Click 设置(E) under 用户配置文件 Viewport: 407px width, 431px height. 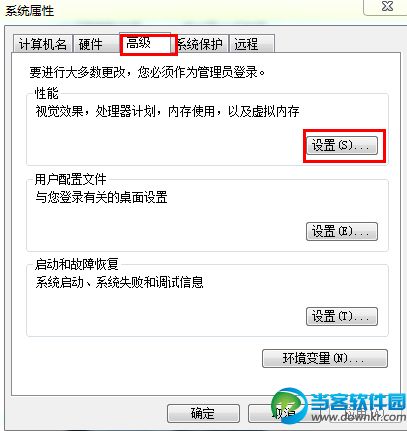click(342, 231)
